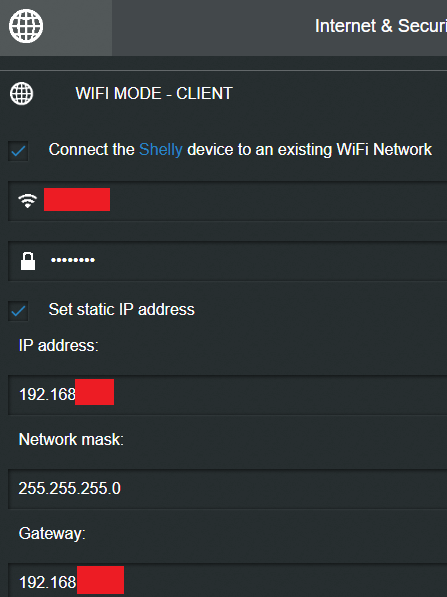Screen dimensions: 447x597
Task: Focus the WiFi password field
Action: pyautogui.click(x=227, y=261)
